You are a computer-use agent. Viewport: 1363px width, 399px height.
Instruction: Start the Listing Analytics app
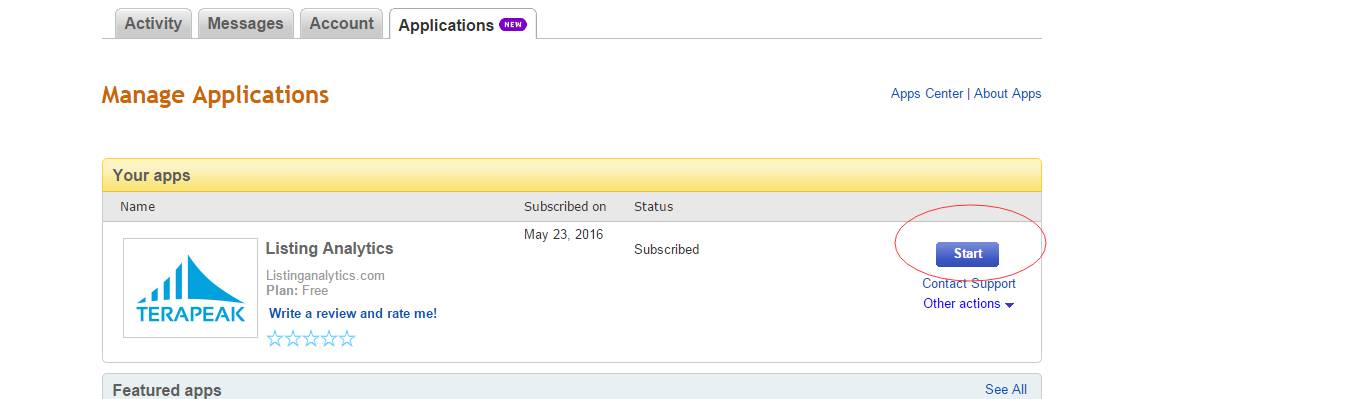tap(967, 254)
